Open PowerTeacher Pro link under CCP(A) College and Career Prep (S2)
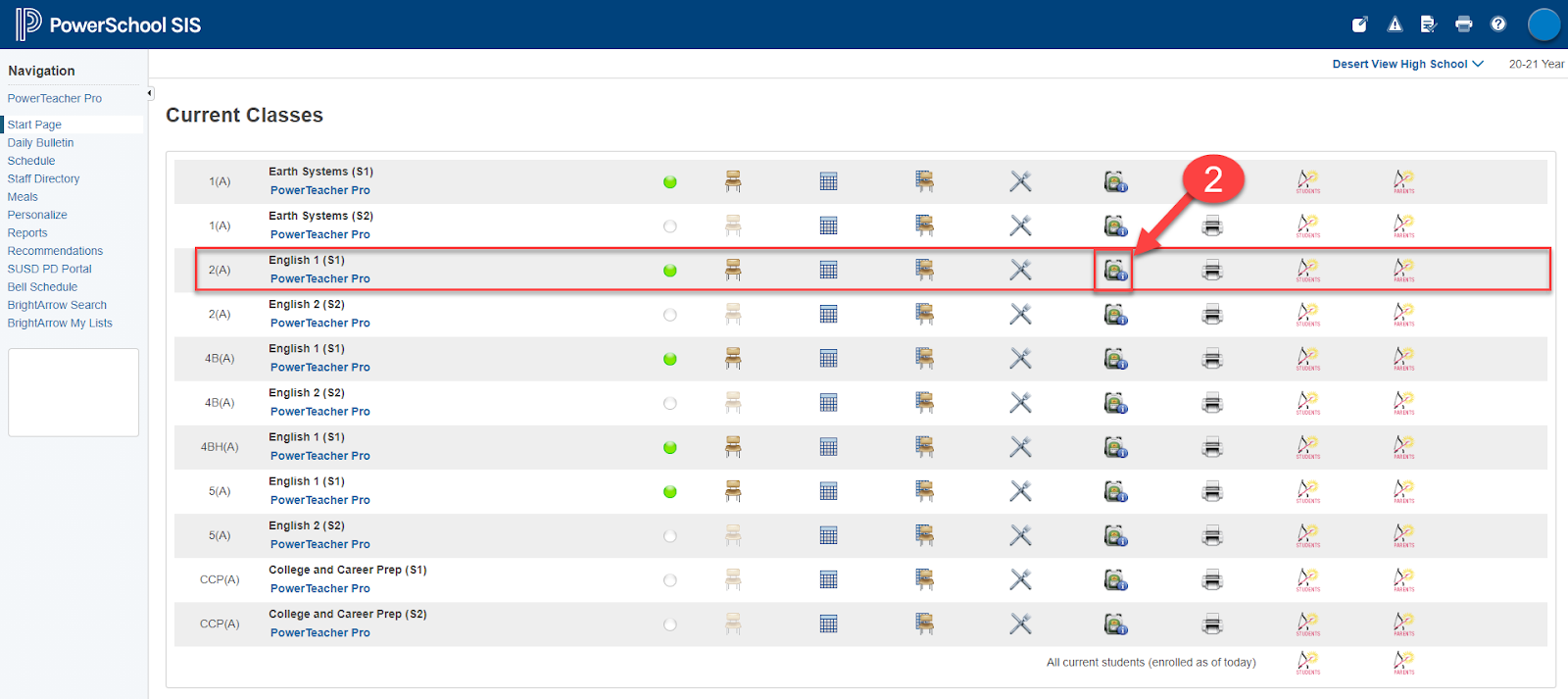The width and height of the screenshot is (1568, 699). click(320, 633)
